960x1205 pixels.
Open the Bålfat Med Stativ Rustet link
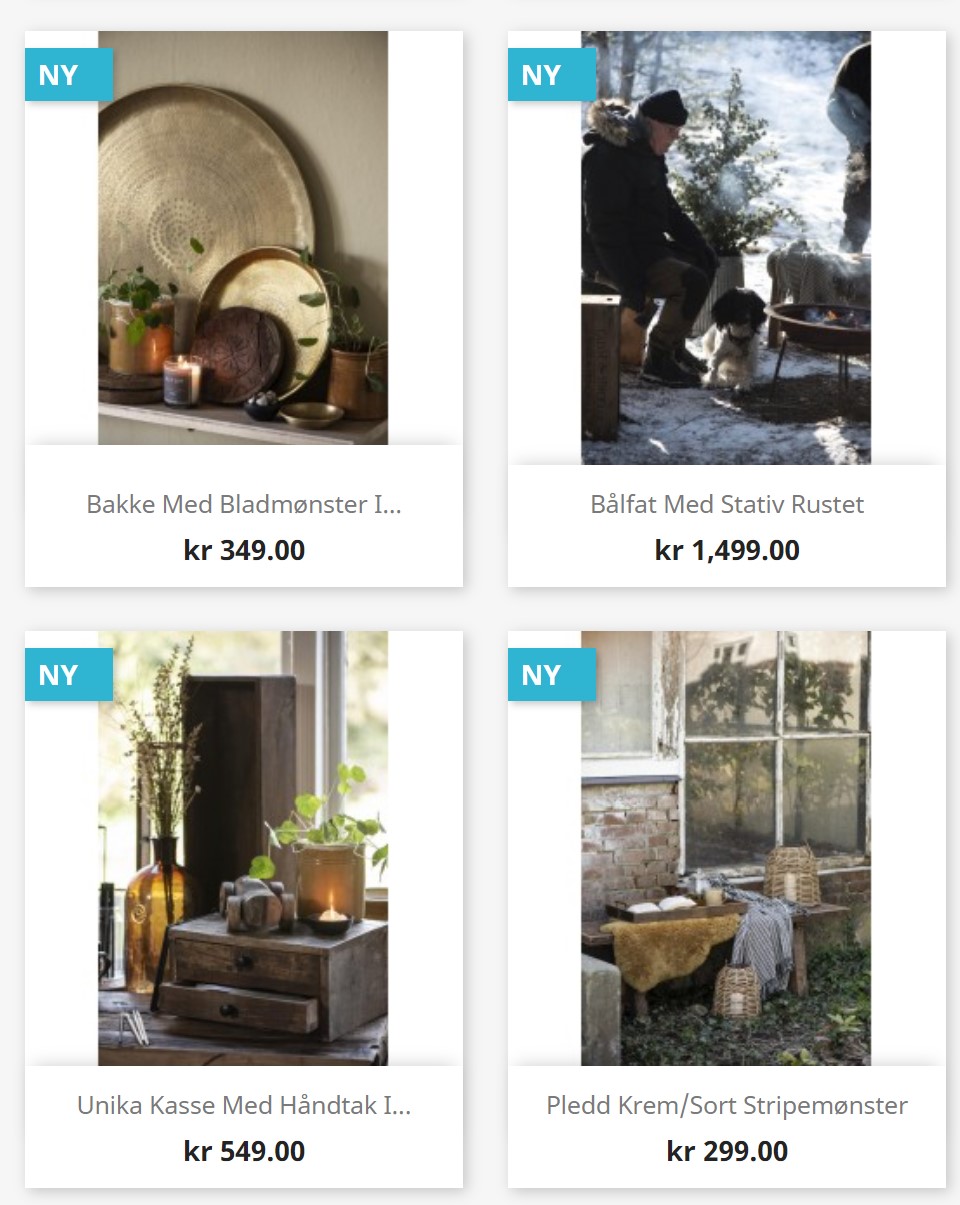coord(727,504)
